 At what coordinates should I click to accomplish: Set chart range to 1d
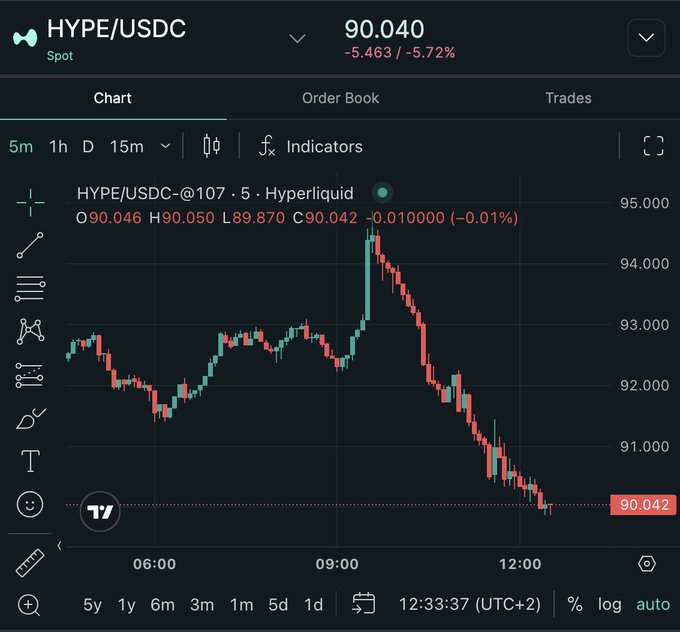click(x=314, y=604)
